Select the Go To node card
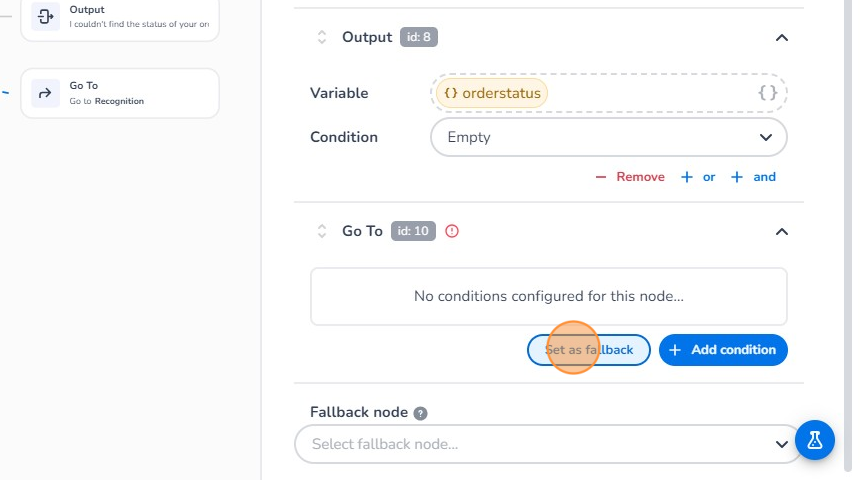The image size is (860, 480). pos(120,93)
